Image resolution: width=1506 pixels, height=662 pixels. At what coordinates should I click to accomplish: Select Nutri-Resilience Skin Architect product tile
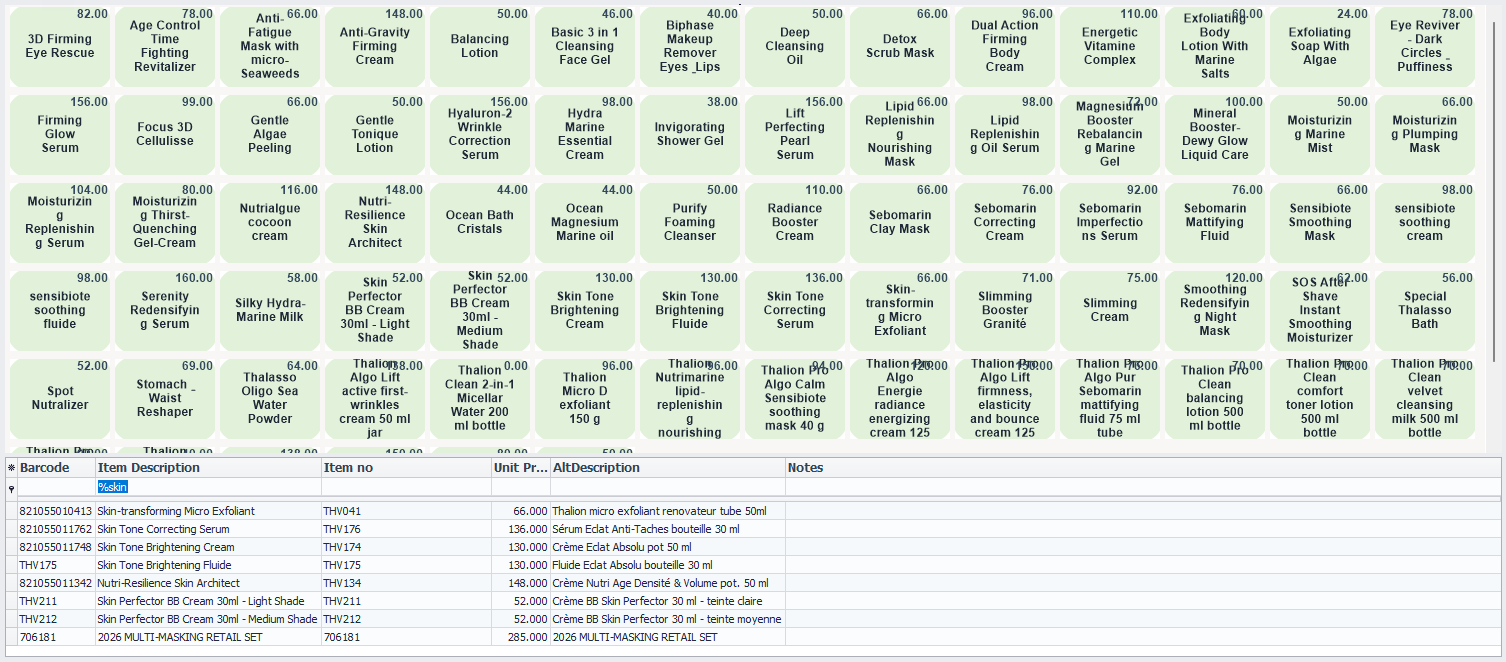click(x=375, y=223)
